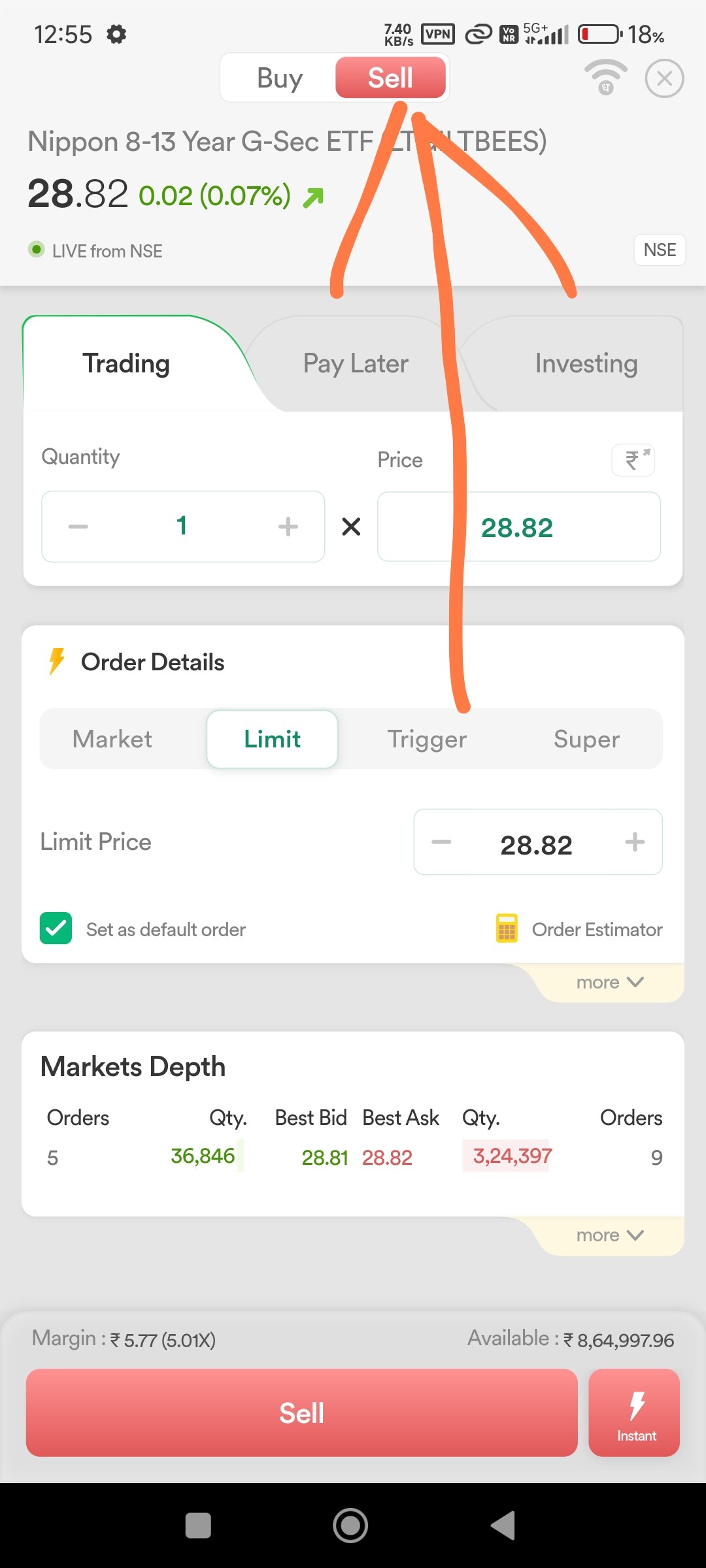Decrease Limit Price with minus icon
The width and height of the screenshot is (706, 1568).
pos(441,842)
